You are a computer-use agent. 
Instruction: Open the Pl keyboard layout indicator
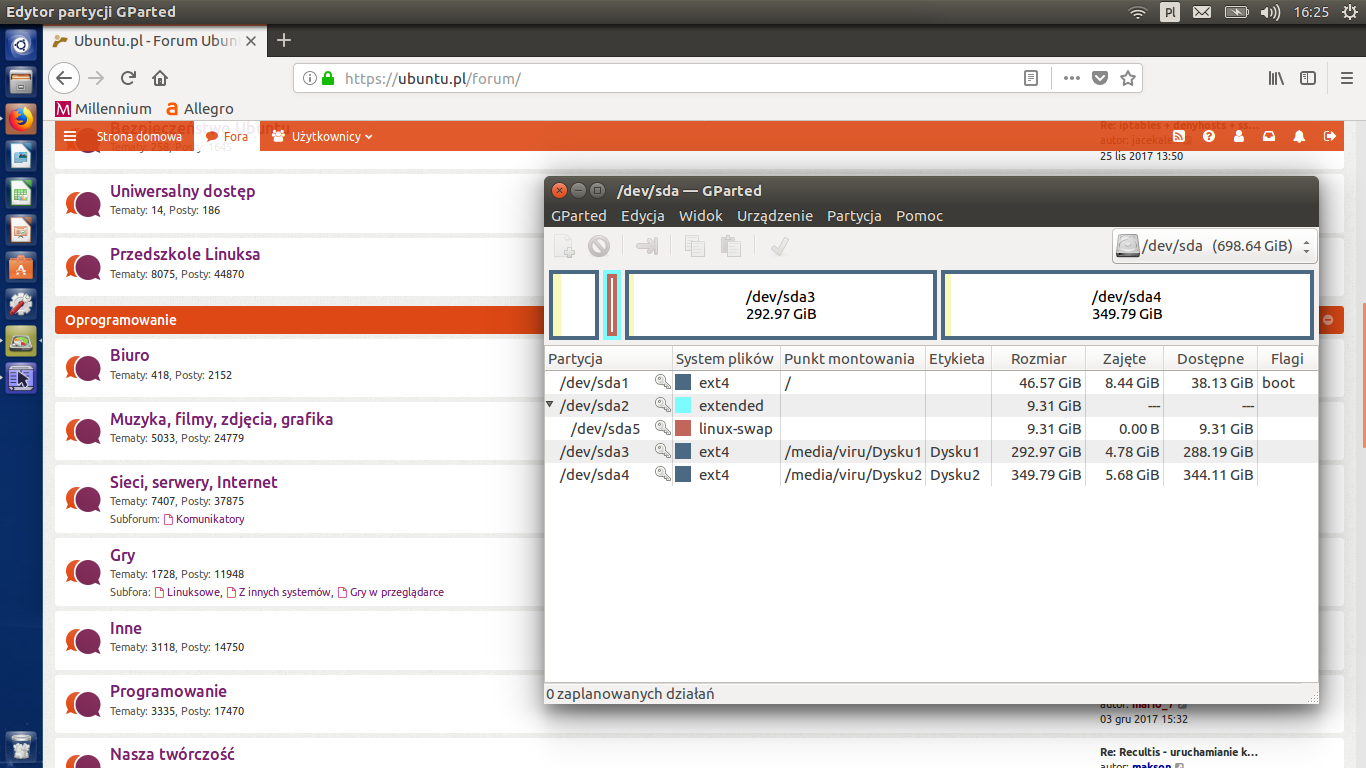coord(1169,12)
